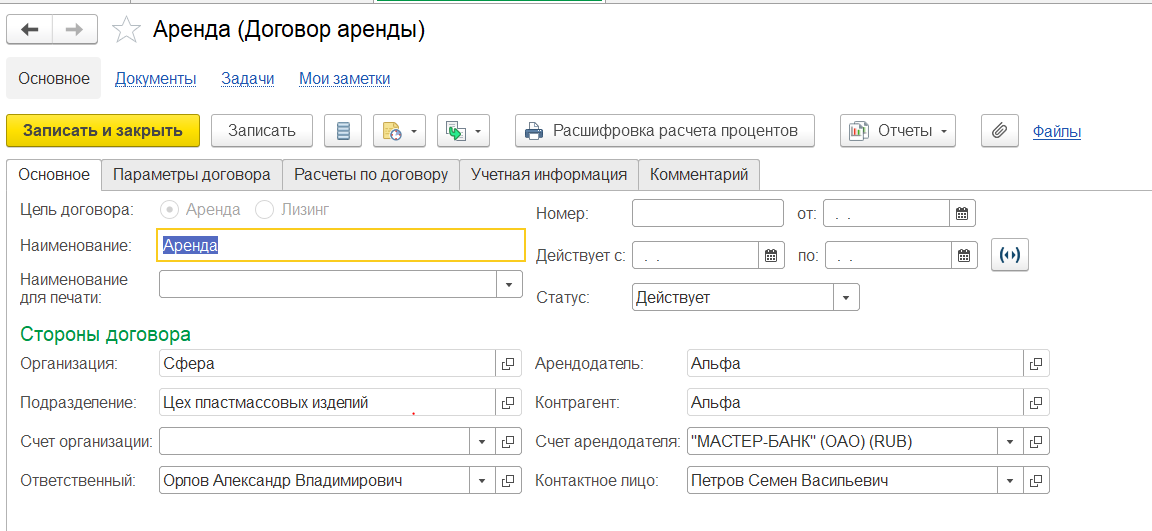Screen dimensions: 1152x531
Task: Expand the Наименование для печати dropdown
Action: 508,284
